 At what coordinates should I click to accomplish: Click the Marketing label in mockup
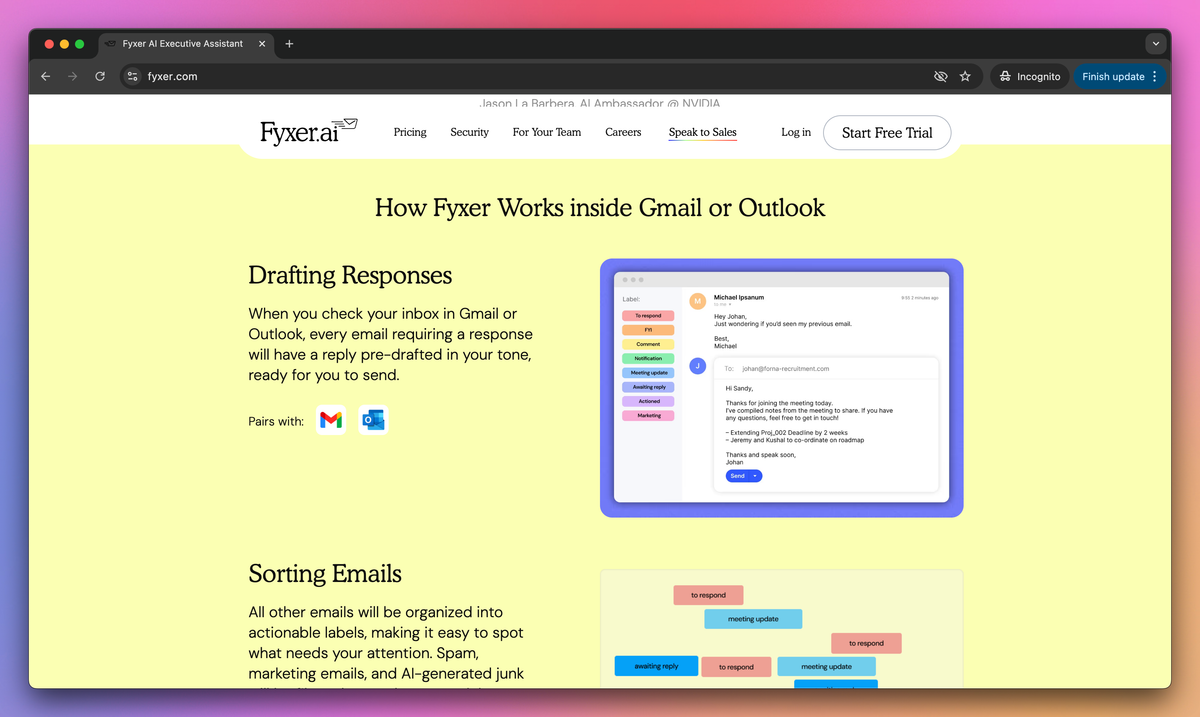click(x=648, y=415)
